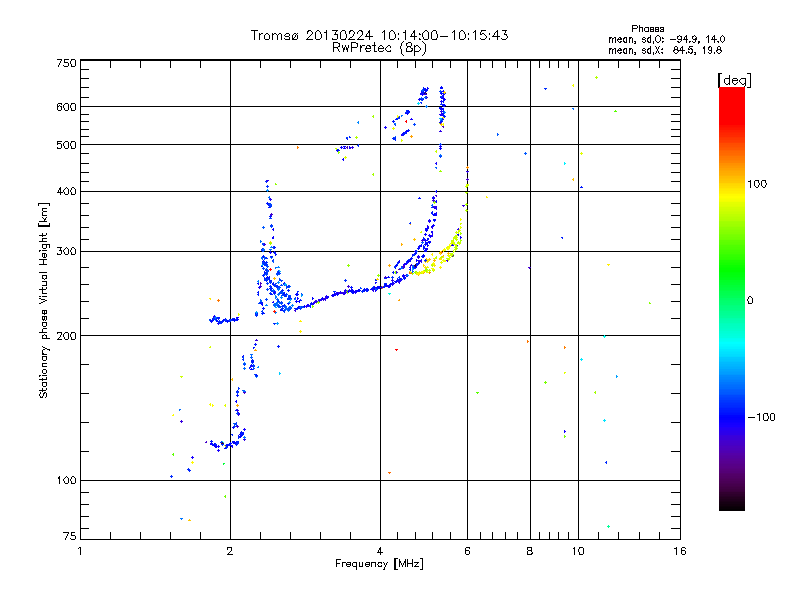Click the blue E-layer trace near 110 km
The height and width of the screenshot is (600, 800).
227,442
